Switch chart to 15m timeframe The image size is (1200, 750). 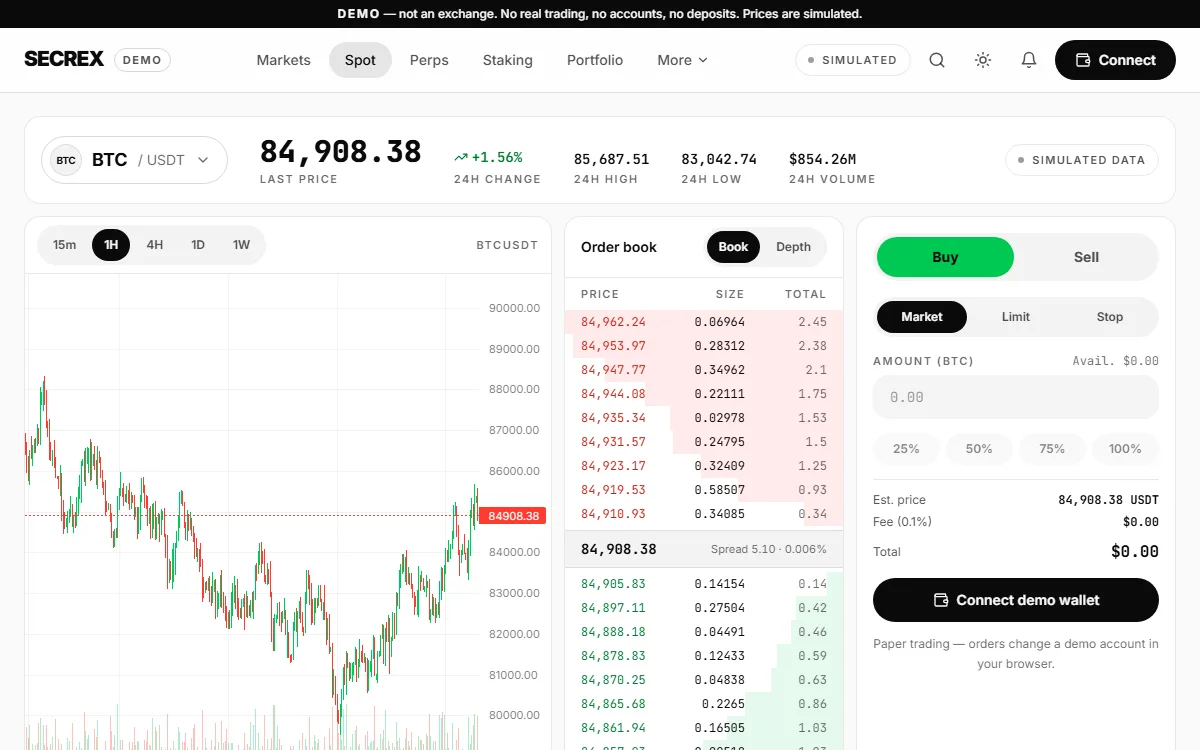coord(65,245)
